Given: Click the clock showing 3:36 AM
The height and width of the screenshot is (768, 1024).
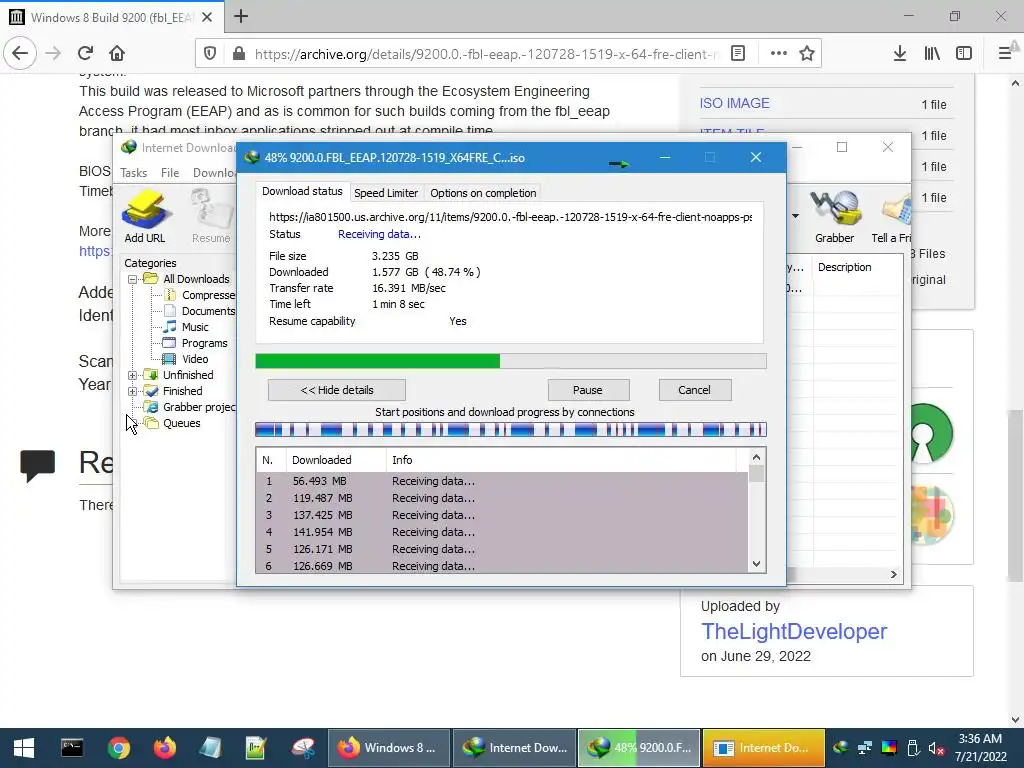Looking at the screenshot, I should point(980,739).
